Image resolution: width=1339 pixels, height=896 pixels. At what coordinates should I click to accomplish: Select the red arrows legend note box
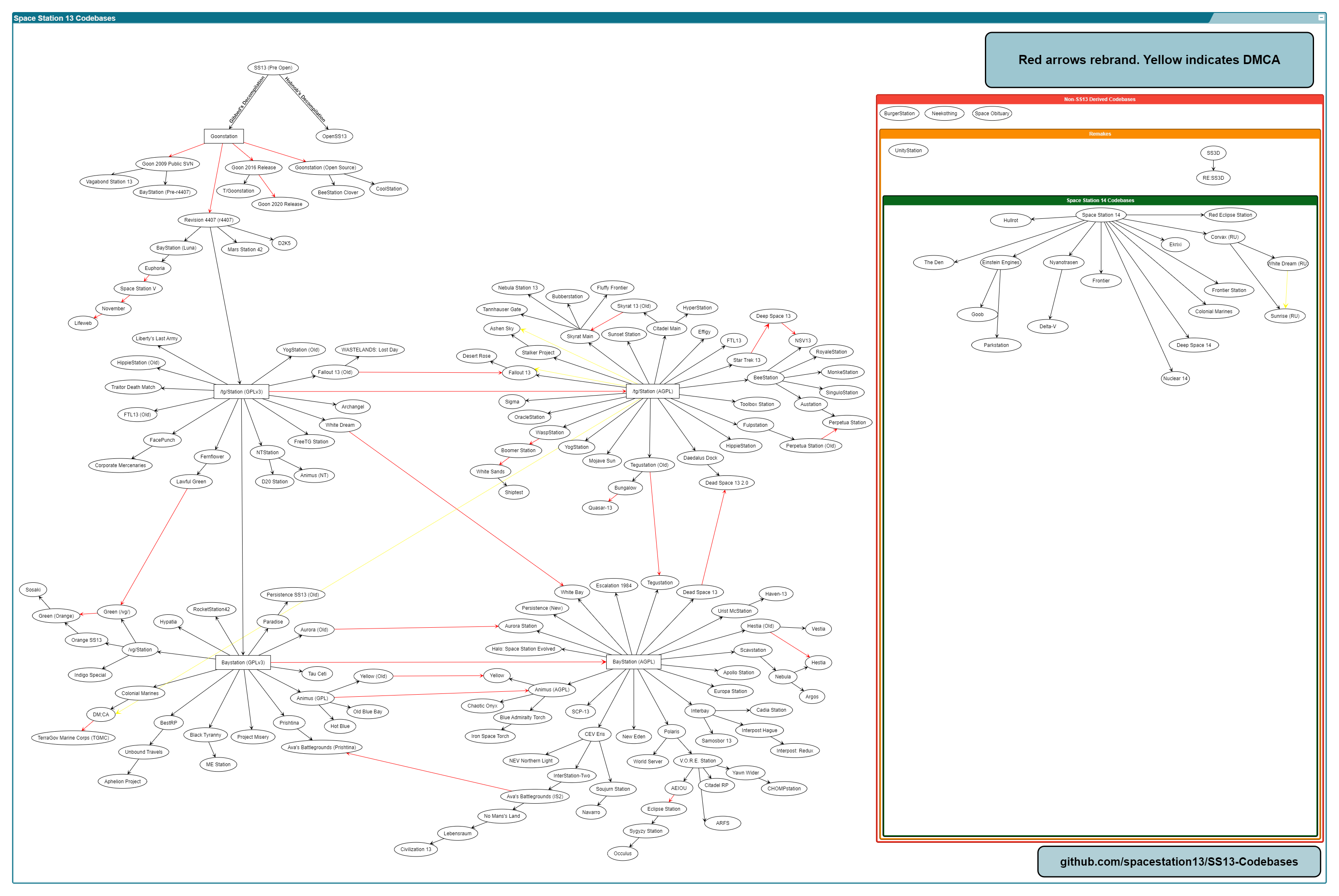click(x=1149, y=60)
